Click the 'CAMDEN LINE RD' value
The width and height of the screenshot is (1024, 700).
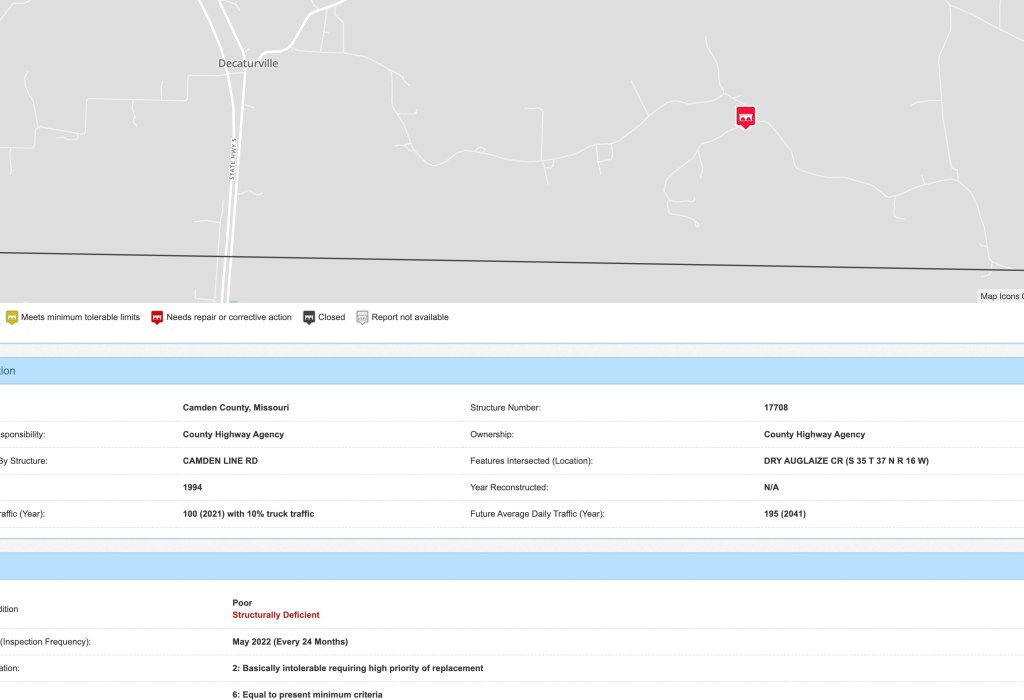[x=221, y=461]
